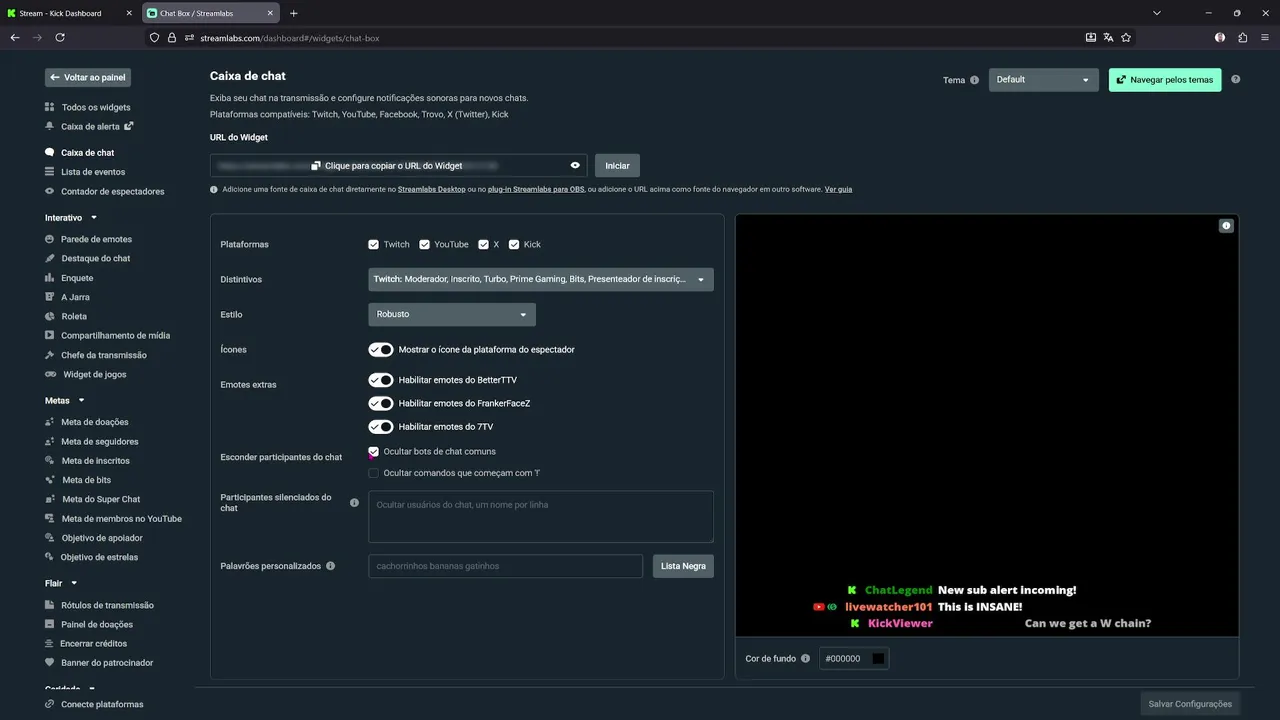This screenshot has height=720, width=1280.
Task: Click the Todos os widgets grid icon
Action: click(50, 107)
